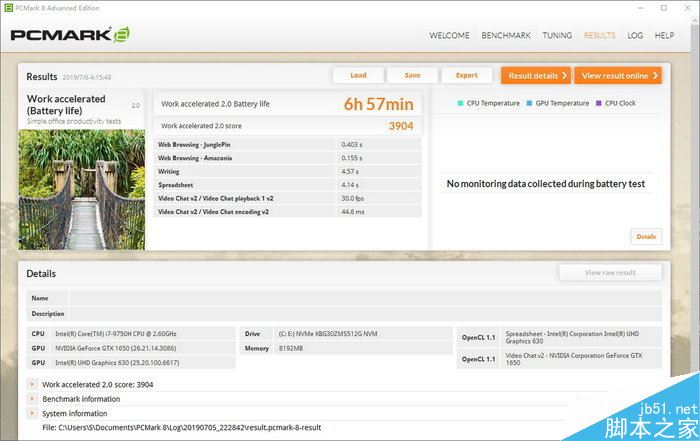Click the Export button
The width and height of the screenshot is (700, 441).
tap(466, 75)
